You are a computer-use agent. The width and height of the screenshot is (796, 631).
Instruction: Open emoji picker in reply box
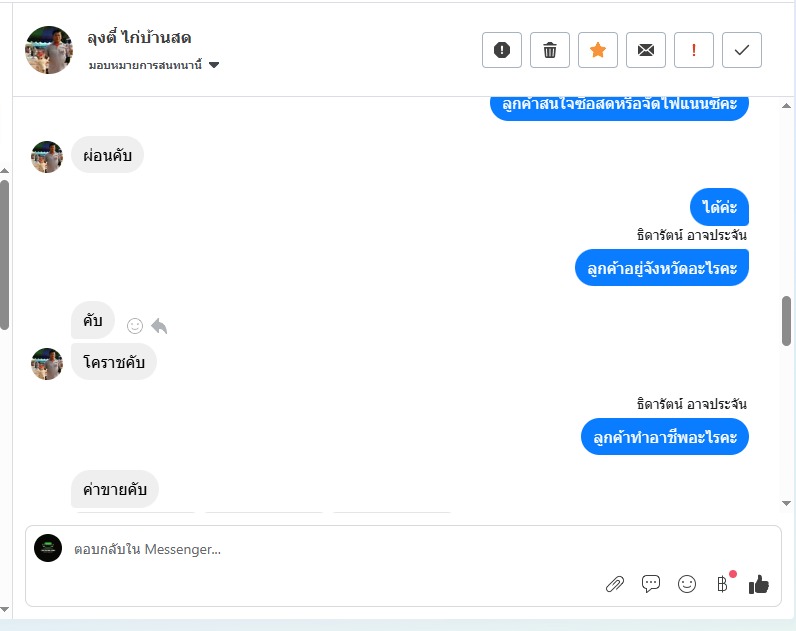click(687, 584)
